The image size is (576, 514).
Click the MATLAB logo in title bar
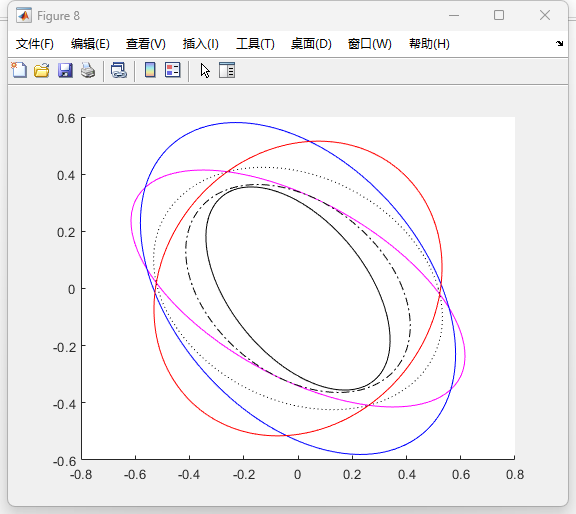click(x=24, y=15)
